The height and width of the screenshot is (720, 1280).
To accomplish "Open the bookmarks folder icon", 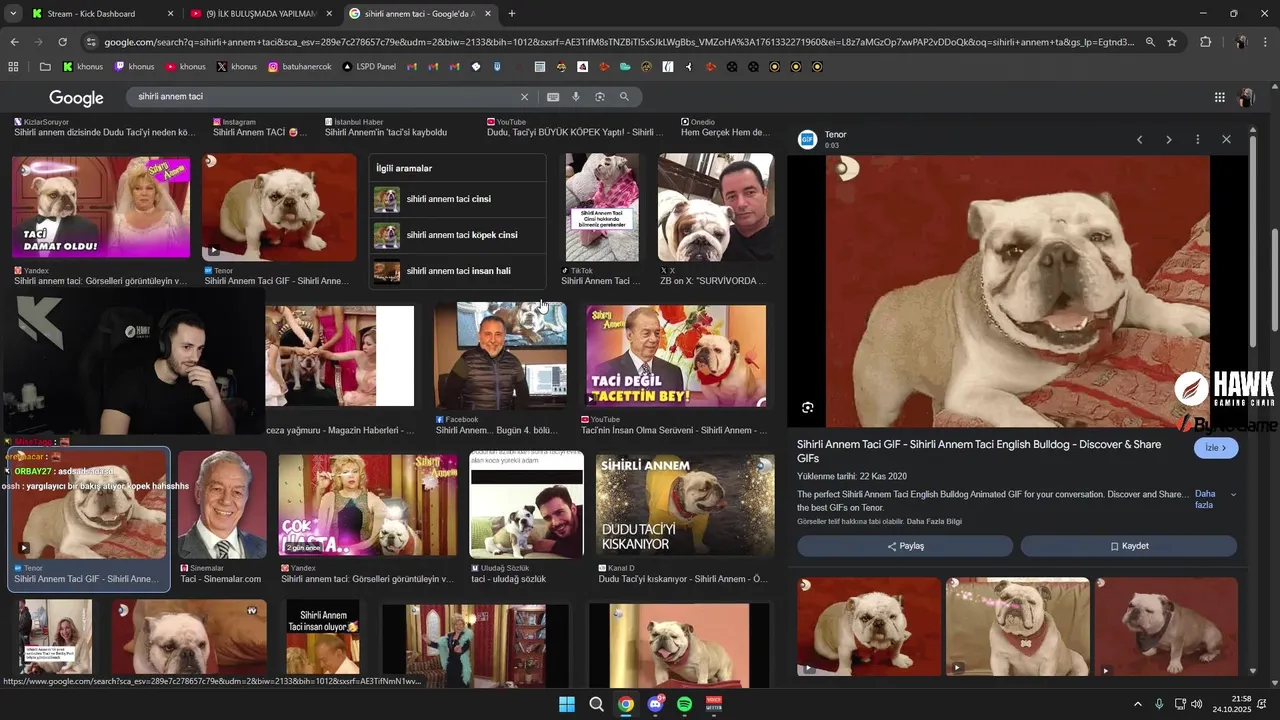I will [x=45, y=67].
